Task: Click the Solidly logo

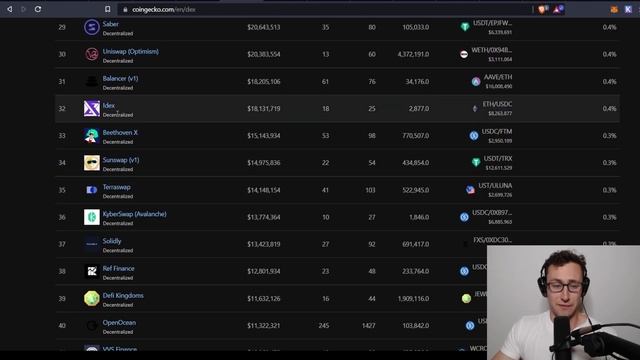Action: point(91,244)
